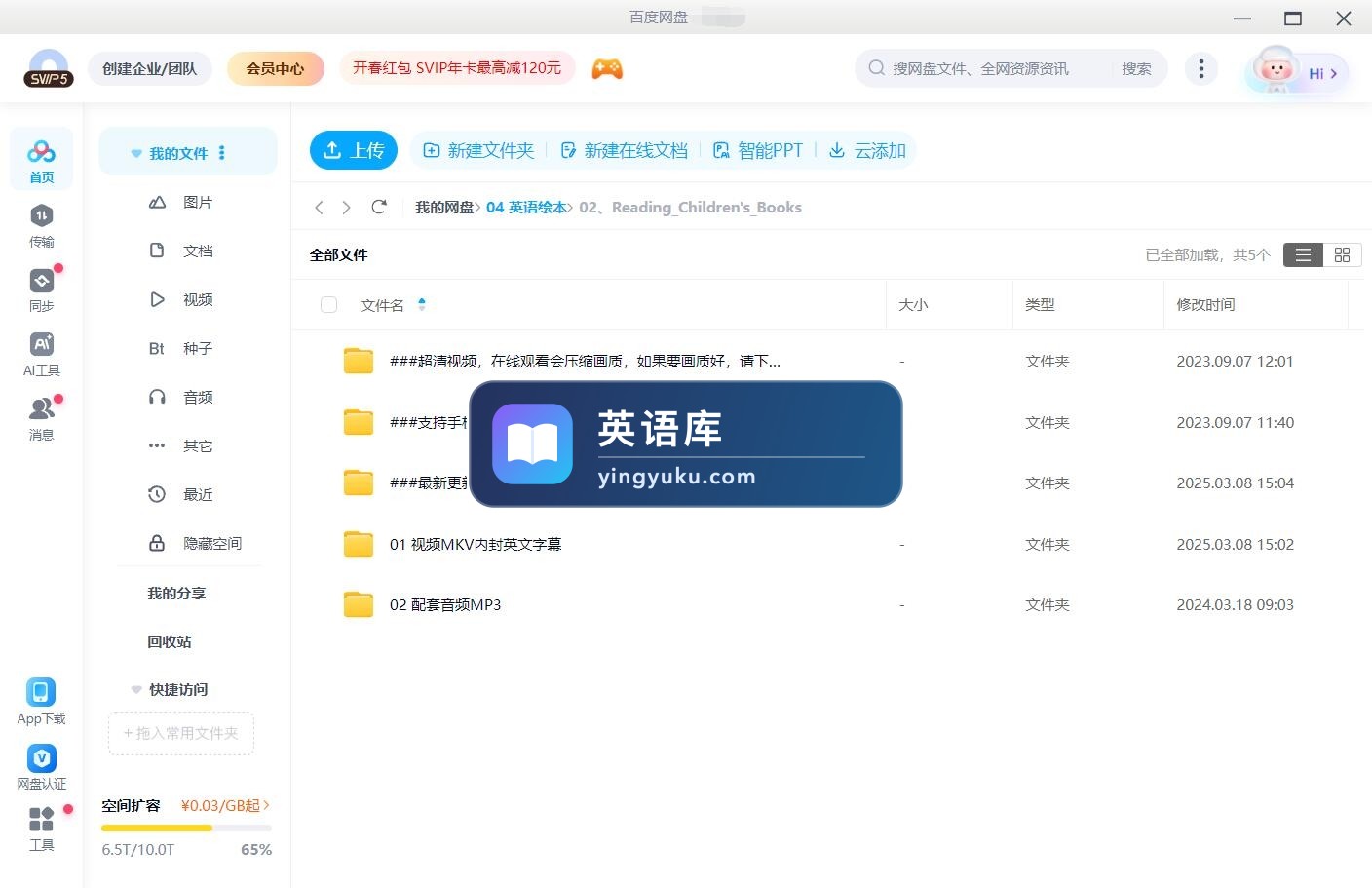The width and height of the screenshot is (1372, 888).
Task: Open the 传输 transfer icon
Action: (x=41, y=225)
